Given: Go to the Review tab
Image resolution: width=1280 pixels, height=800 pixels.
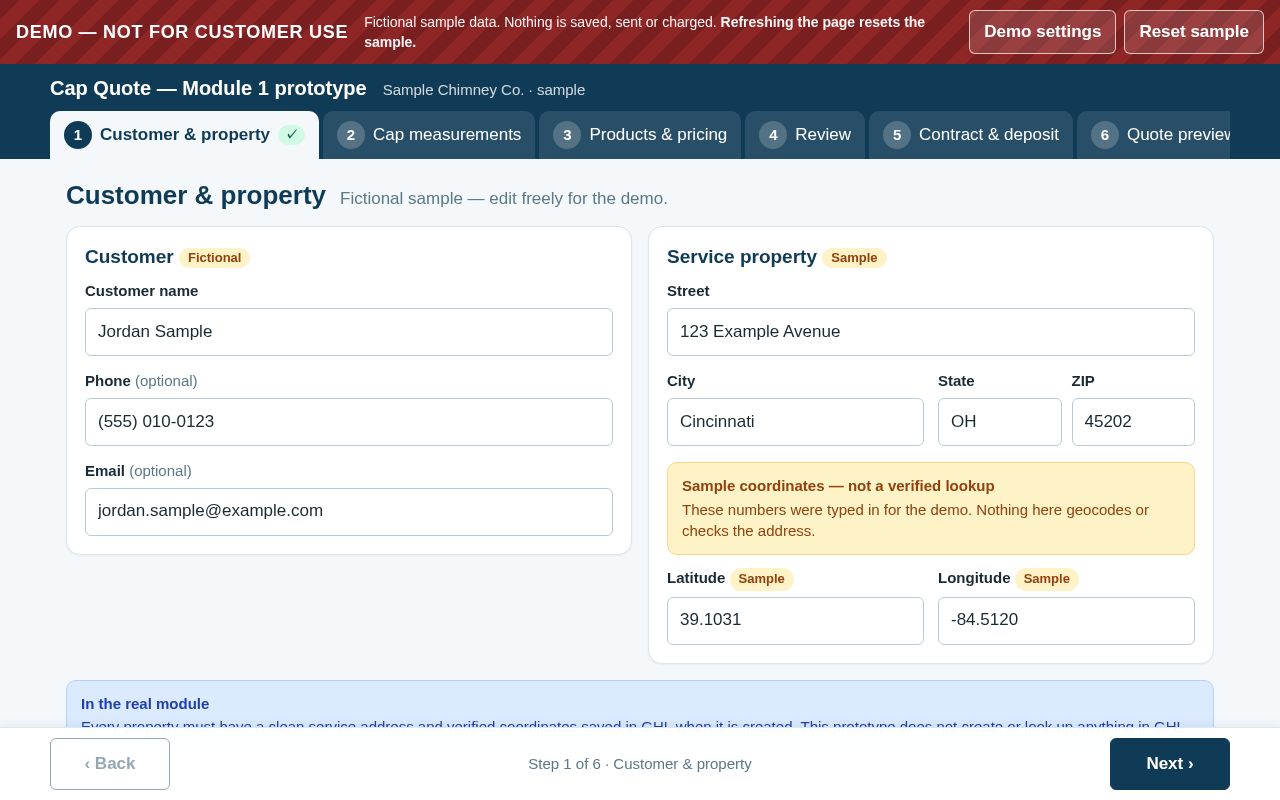Looking at the screenshot, I should coord(805,135).
